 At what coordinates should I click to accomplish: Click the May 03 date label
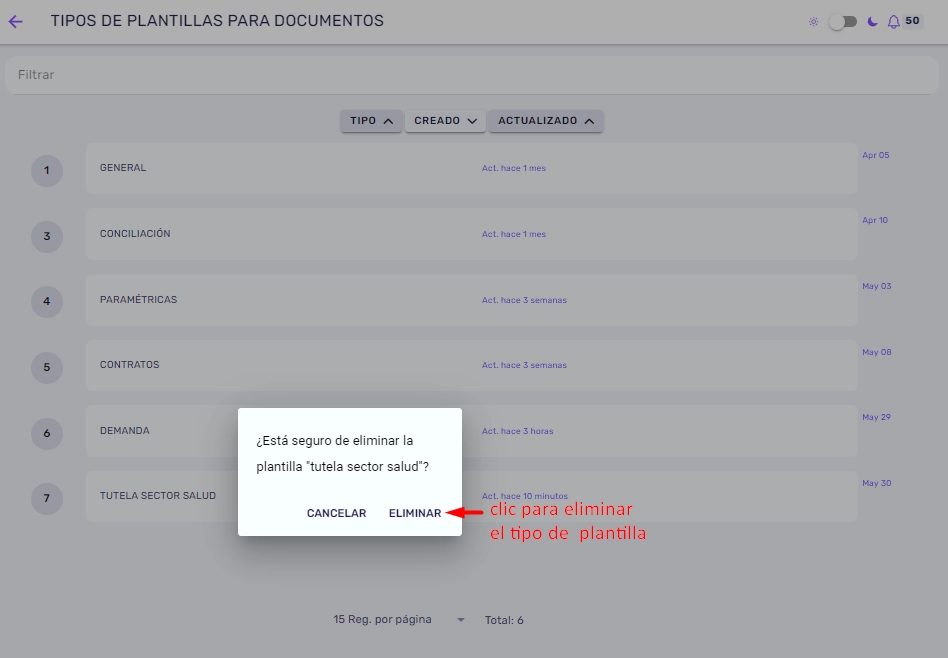tap(877, 287)
